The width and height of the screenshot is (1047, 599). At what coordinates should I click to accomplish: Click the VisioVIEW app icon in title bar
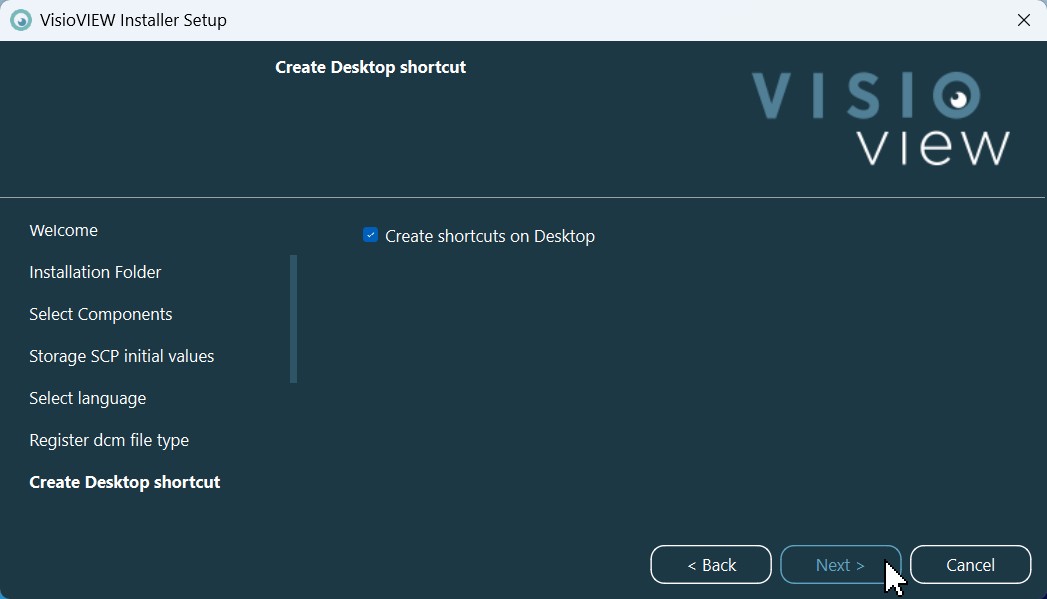point(20,20)
